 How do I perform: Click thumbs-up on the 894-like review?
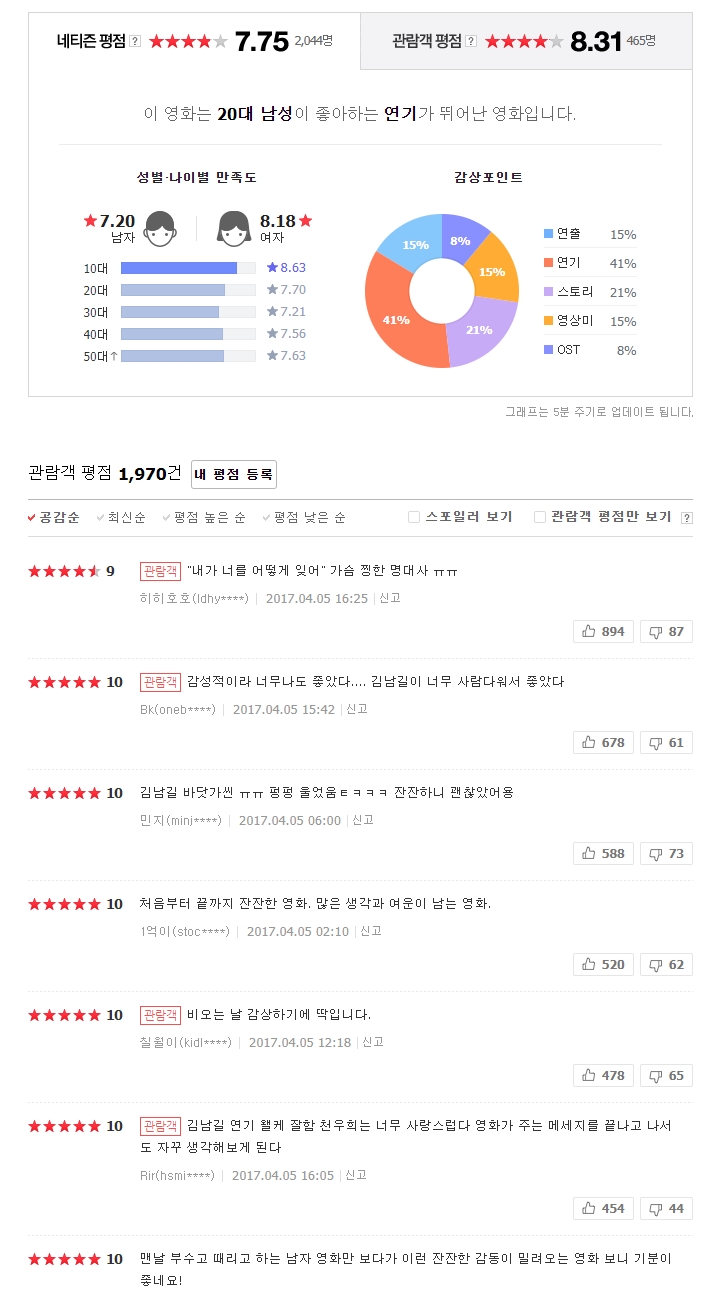coord(603,631)
